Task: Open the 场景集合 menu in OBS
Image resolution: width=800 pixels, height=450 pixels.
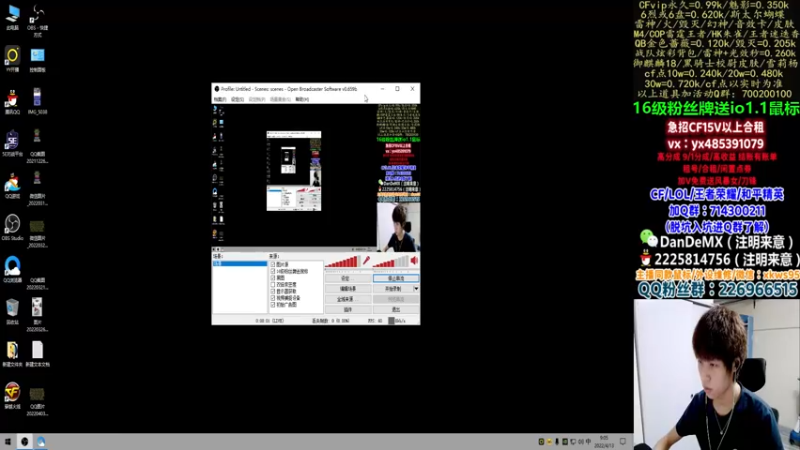Action: click(x=280, y=99)
